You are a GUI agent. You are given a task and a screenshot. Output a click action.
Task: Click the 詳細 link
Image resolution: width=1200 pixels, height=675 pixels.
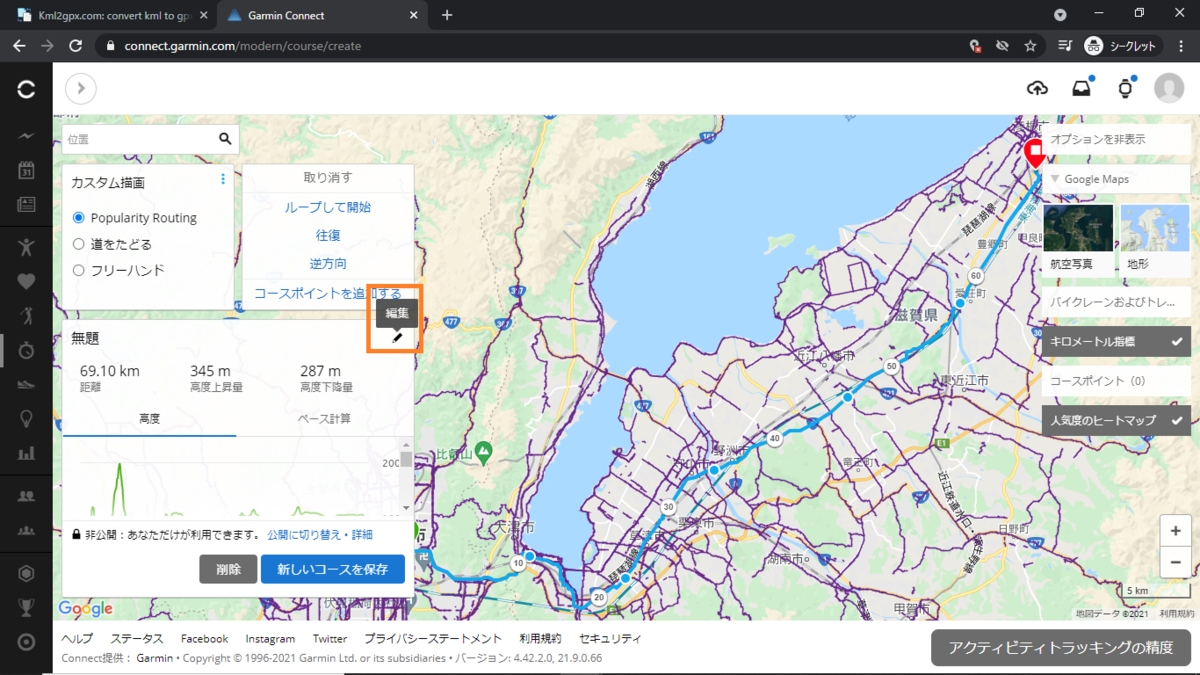[x=362, y=535]
